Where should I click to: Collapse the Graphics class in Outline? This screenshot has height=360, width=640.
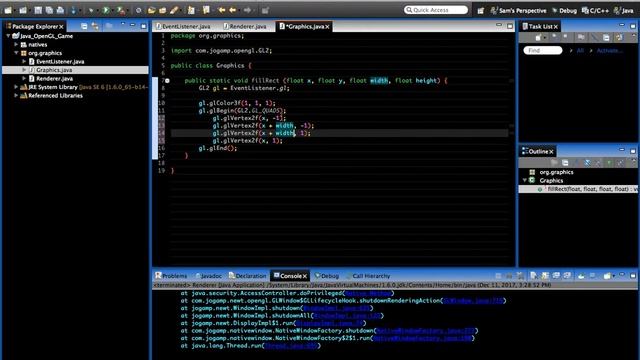(x=525, y=180)
